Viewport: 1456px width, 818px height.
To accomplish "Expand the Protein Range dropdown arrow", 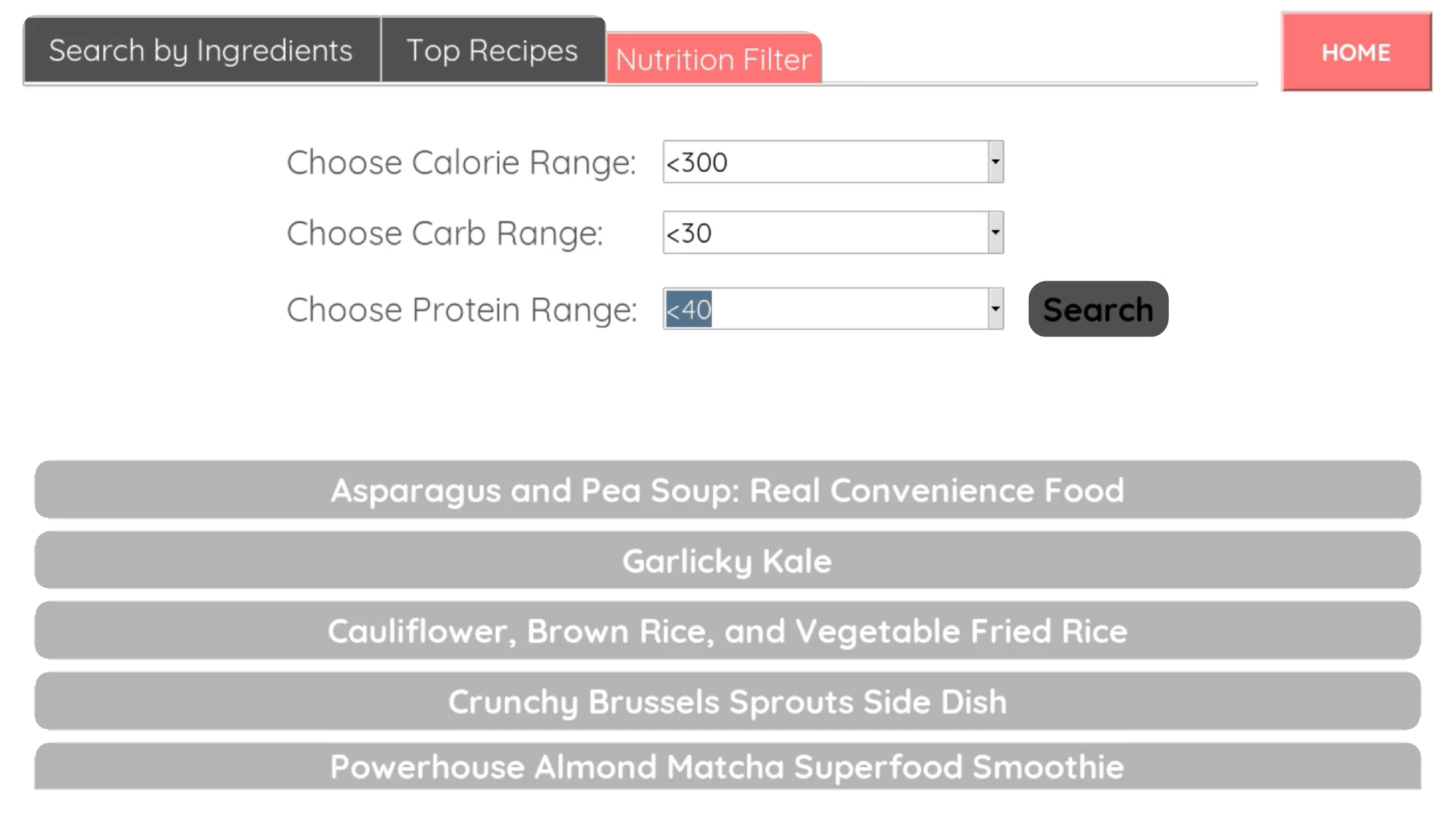I will click(996, 308).
